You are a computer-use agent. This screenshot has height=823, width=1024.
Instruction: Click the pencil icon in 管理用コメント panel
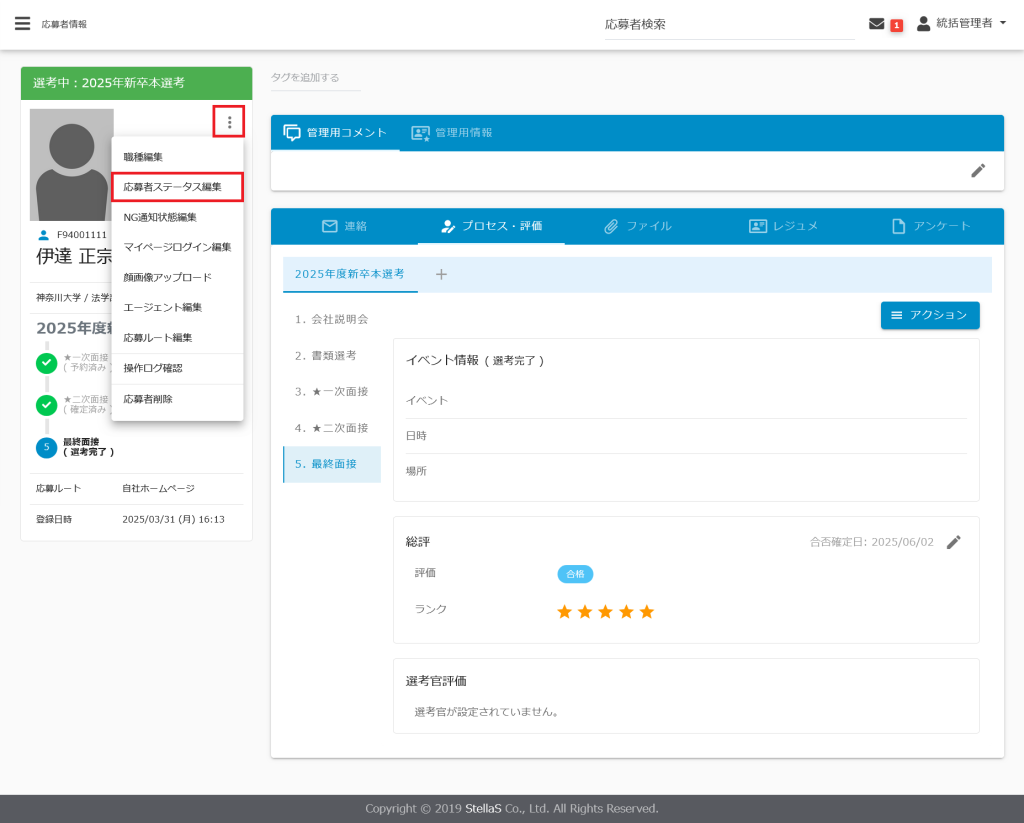point(978,170)
